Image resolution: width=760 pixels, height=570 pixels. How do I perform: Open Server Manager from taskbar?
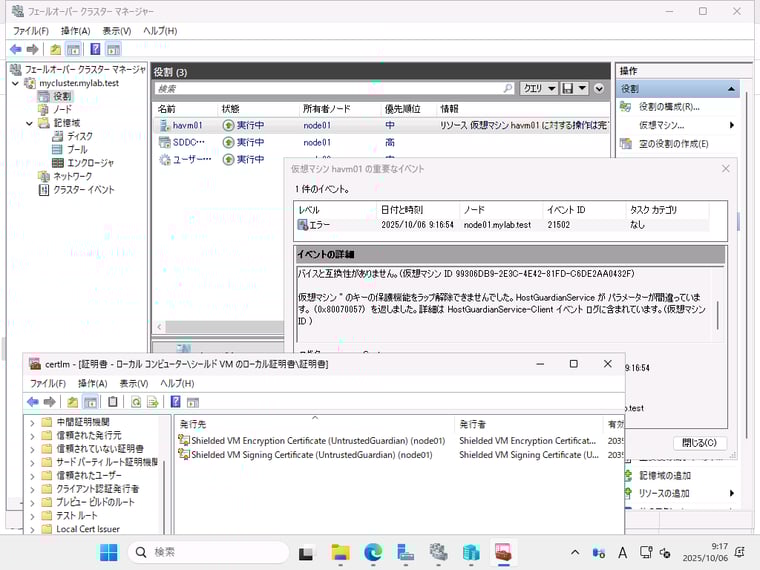pyautogui.click(x=405, y=552)
